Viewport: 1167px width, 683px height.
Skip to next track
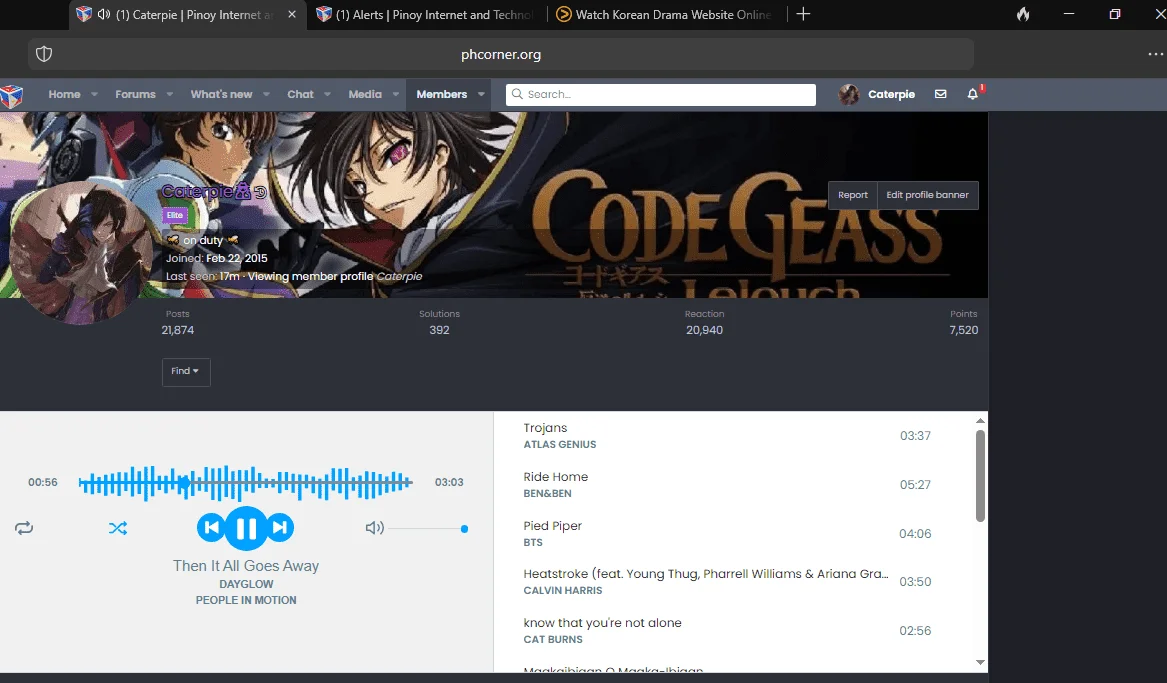pos(280,528)
